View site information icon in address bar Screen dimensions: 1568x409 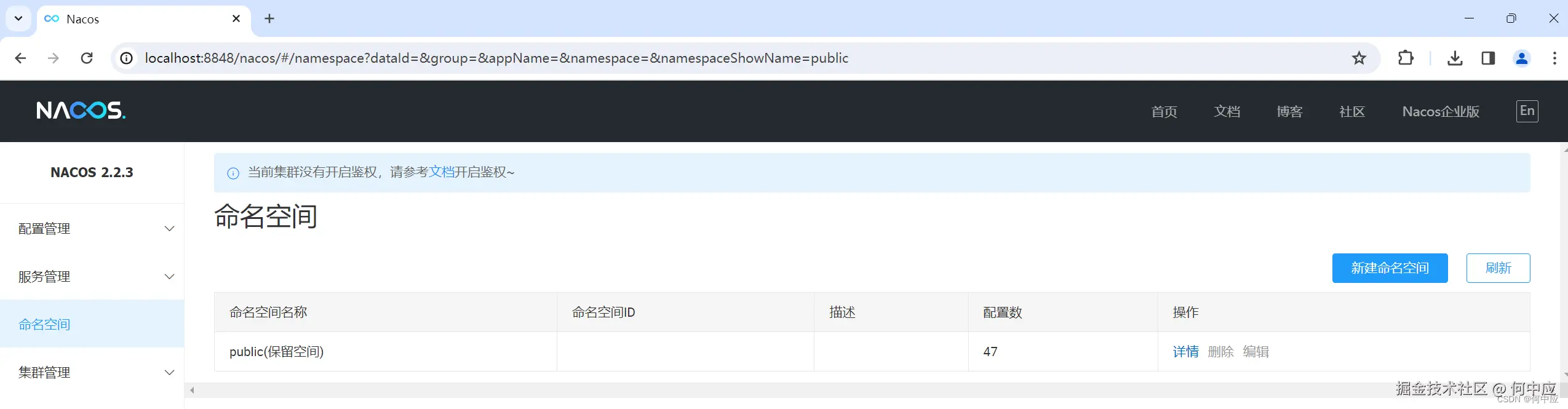[126, 58]
